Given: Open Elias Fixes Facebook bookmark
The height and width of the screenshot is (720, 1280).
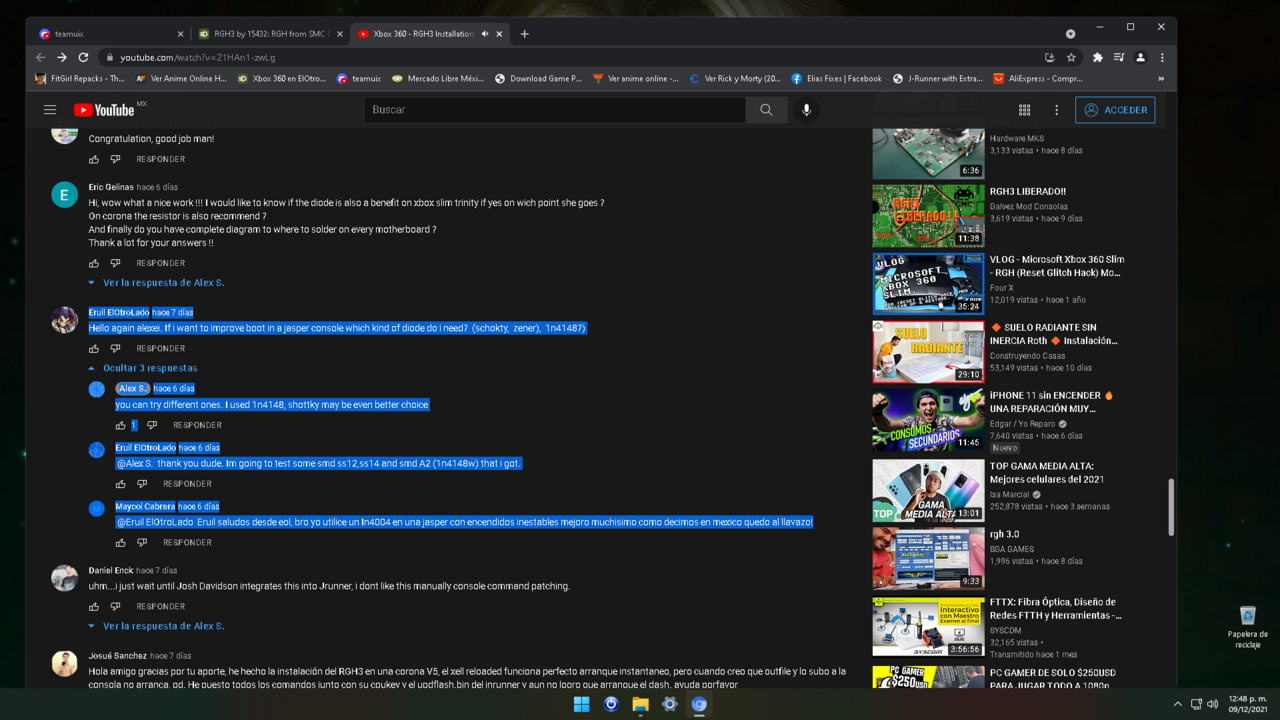Looking at the screenshot, I should pyautogui.click(x=836, y=78).
